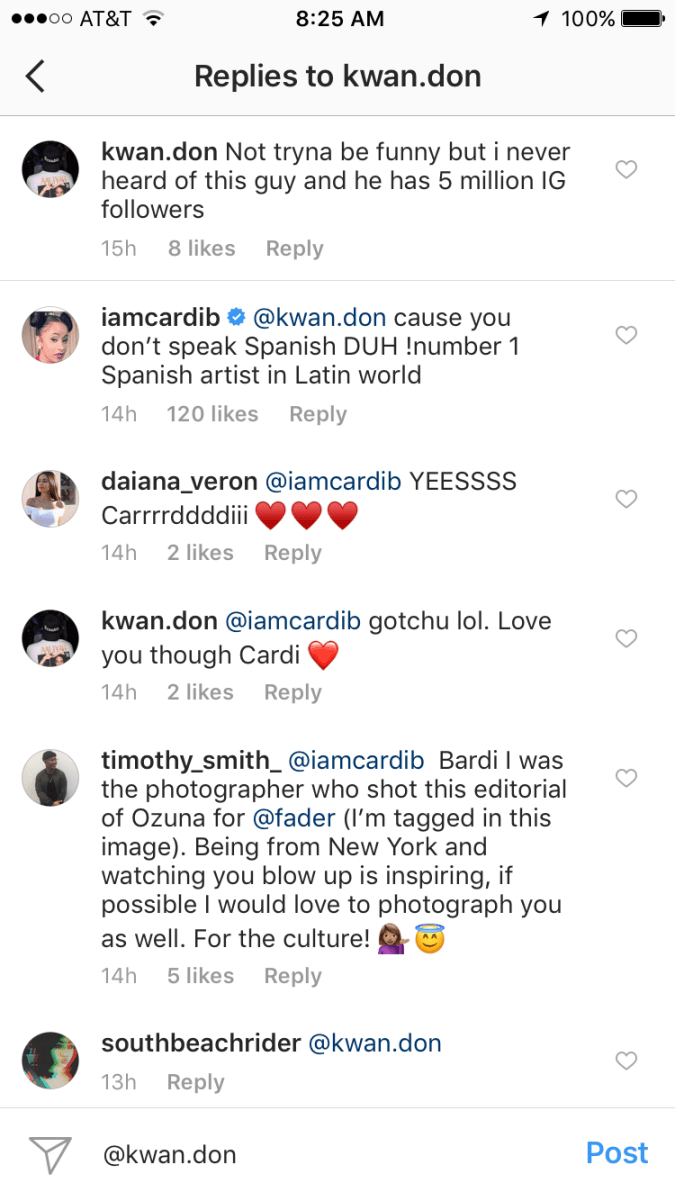The height and width of the screenshot is (1201, 675).
Task: Like iamcardib's comment using heart icon
Action: [626, 335]
